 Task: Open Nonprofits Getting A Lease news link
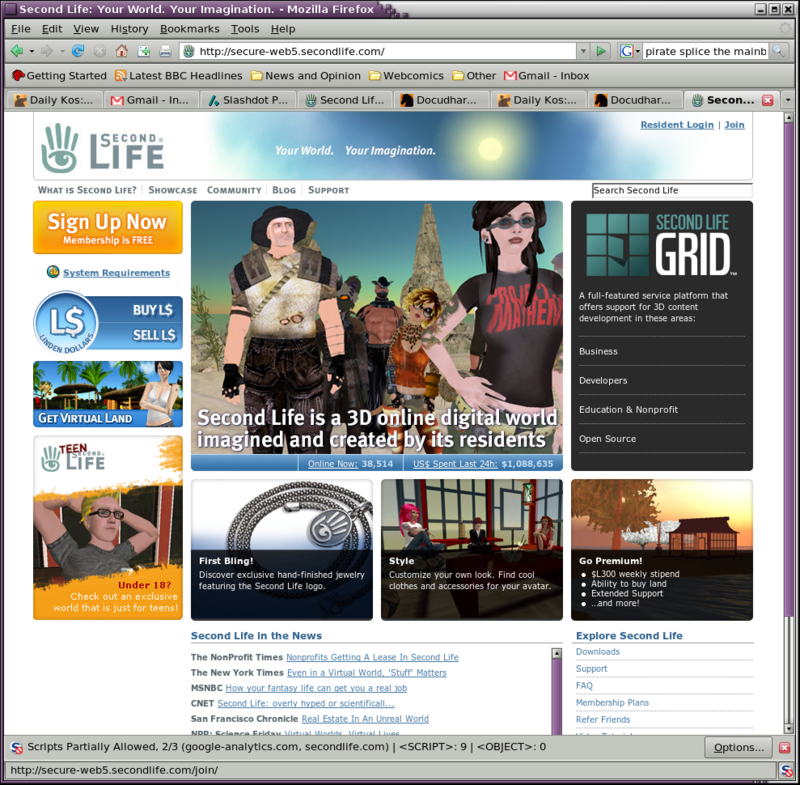(372, 657)
